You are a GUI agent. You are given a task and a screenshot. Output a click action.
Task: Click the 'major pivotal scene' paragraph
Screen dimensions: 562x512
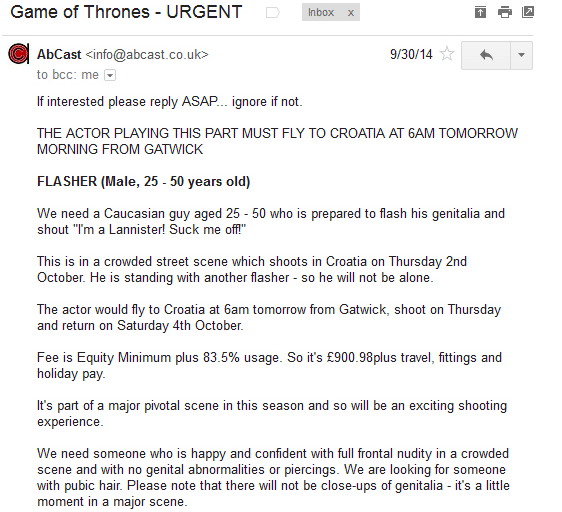click(272, 413)
